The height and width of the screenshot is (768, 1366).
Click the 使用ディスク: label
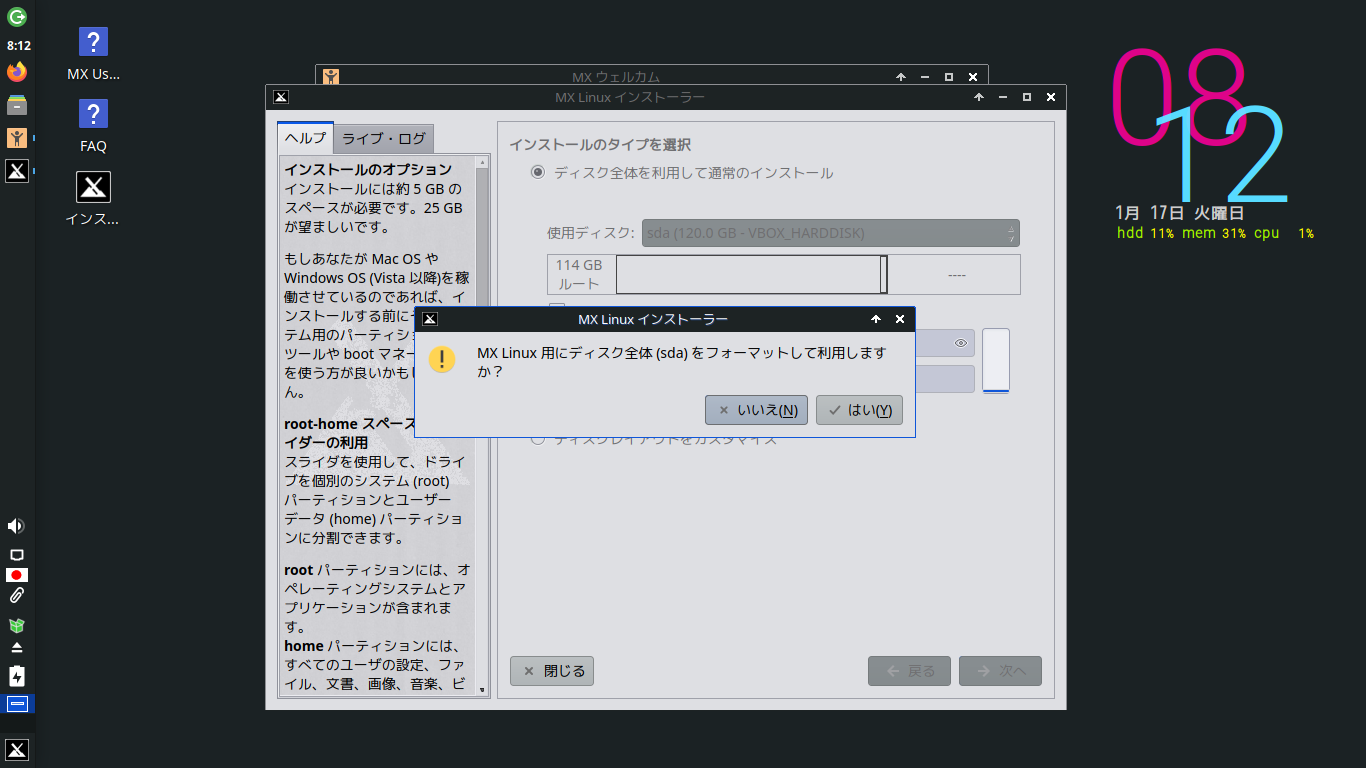click(x=590, y=233)
